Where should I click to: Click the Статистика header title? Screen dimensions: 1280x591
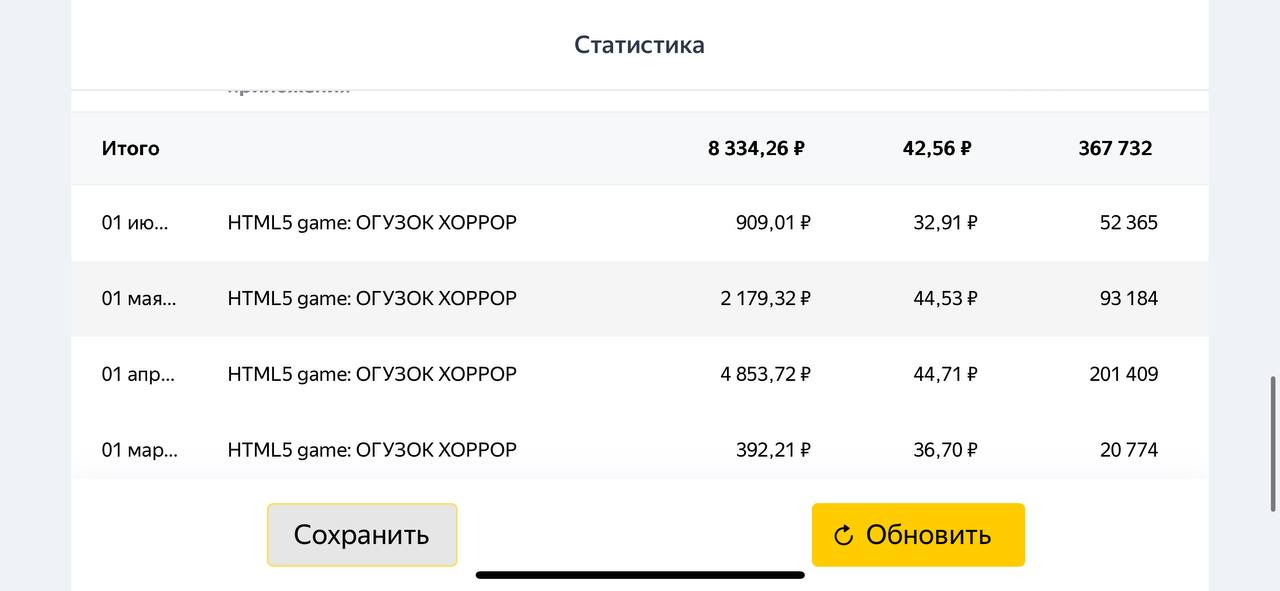[639, 45]
